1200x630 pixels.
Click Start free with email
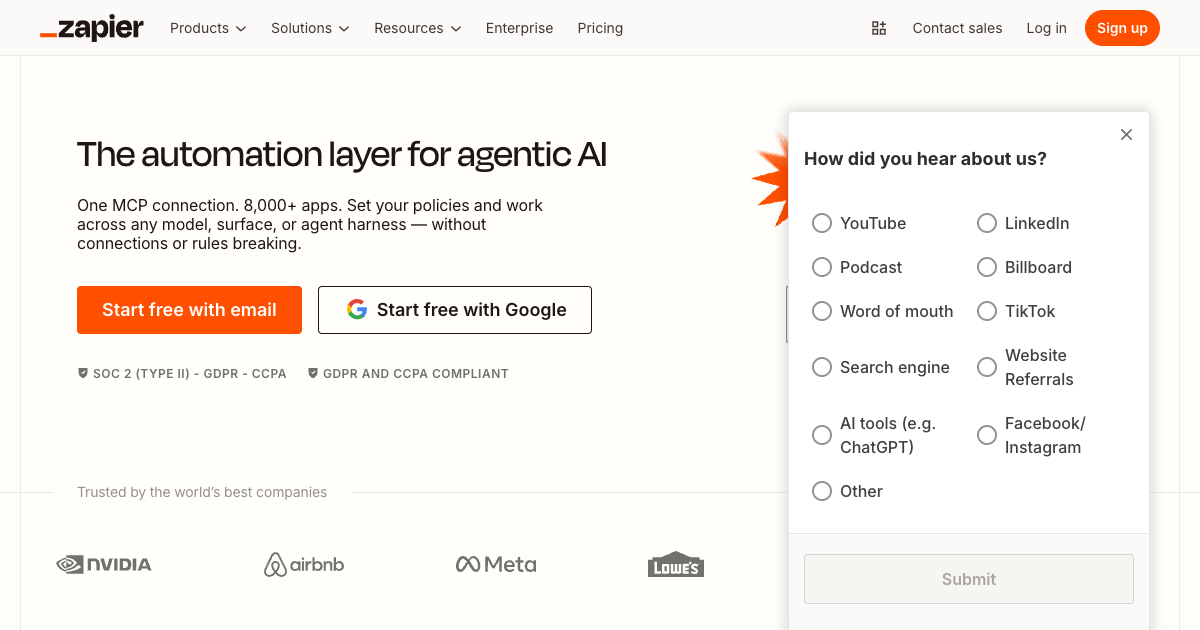tap(189, 310)
